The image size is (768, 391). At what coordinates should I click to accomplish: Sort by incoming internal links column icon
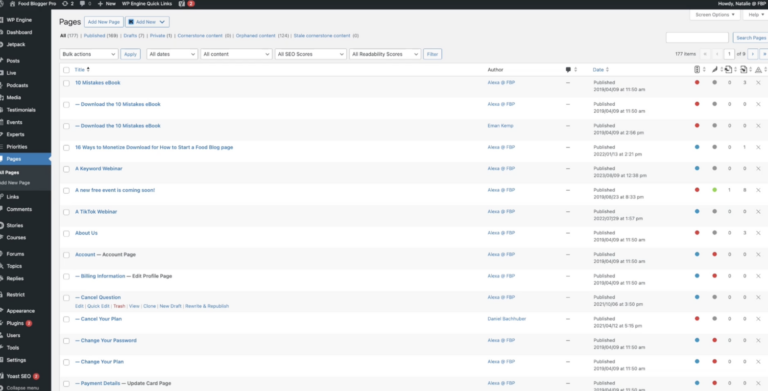tap(744, 70)
